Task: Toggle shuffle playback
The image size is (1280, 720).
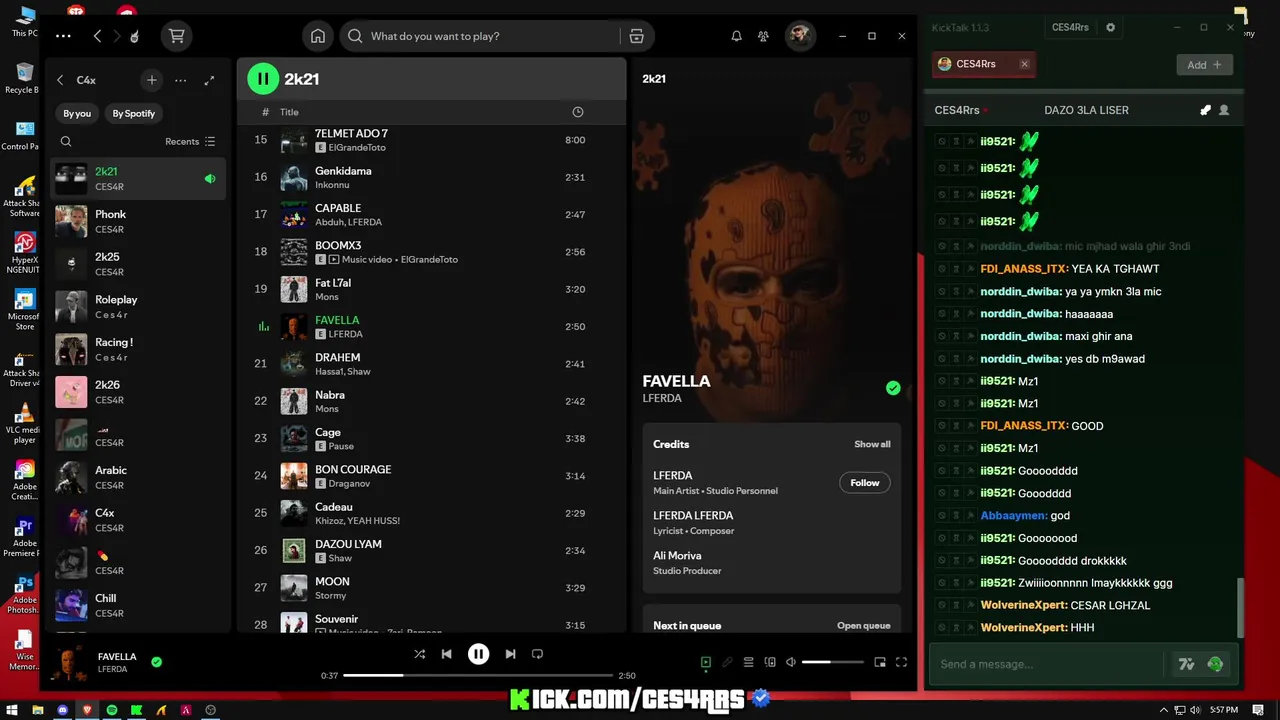Action: pyautogui.click(x=419, y=654)
